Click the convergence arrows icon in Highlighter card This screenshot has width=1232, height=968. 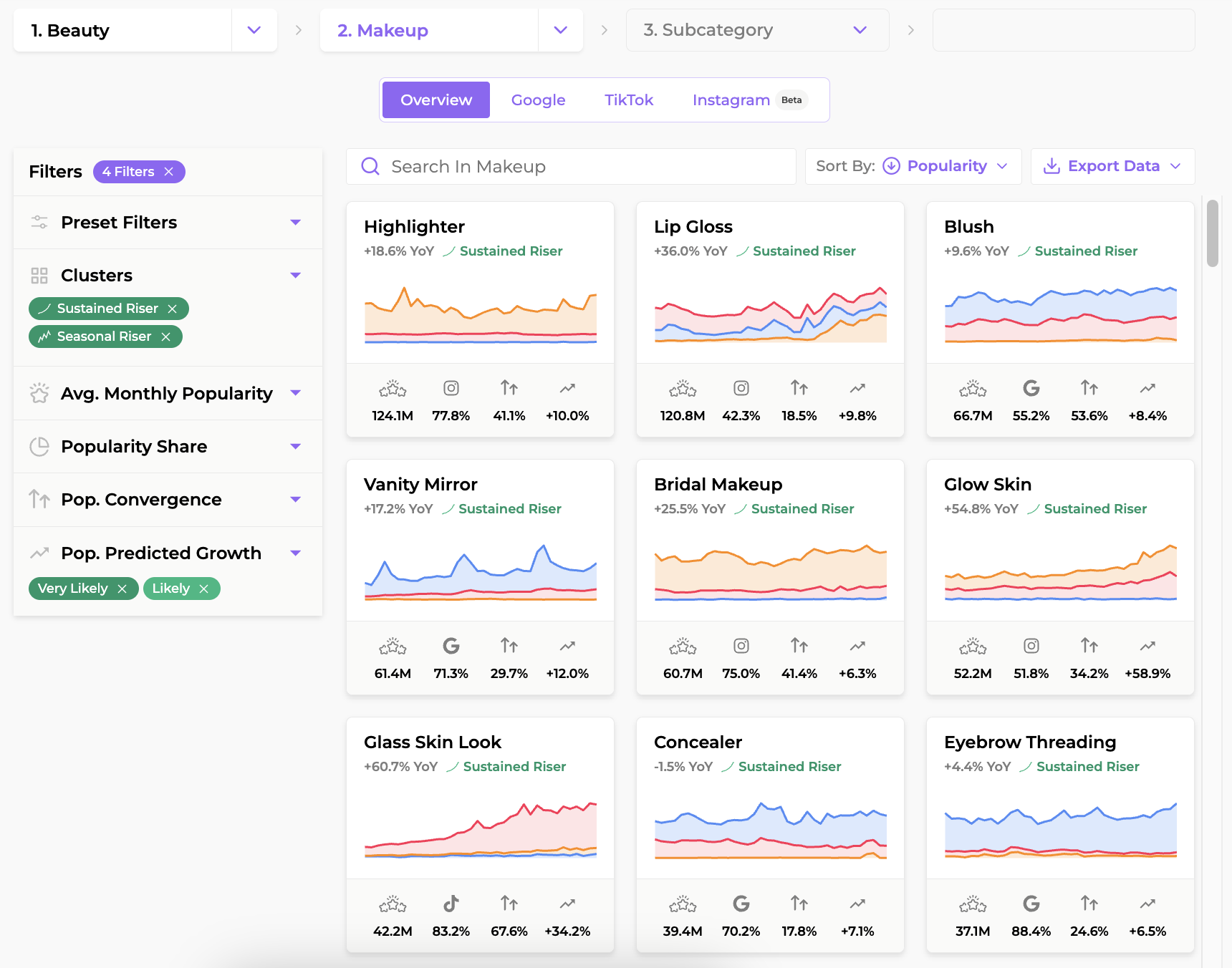pyautogui.click(x=509, y=388)
